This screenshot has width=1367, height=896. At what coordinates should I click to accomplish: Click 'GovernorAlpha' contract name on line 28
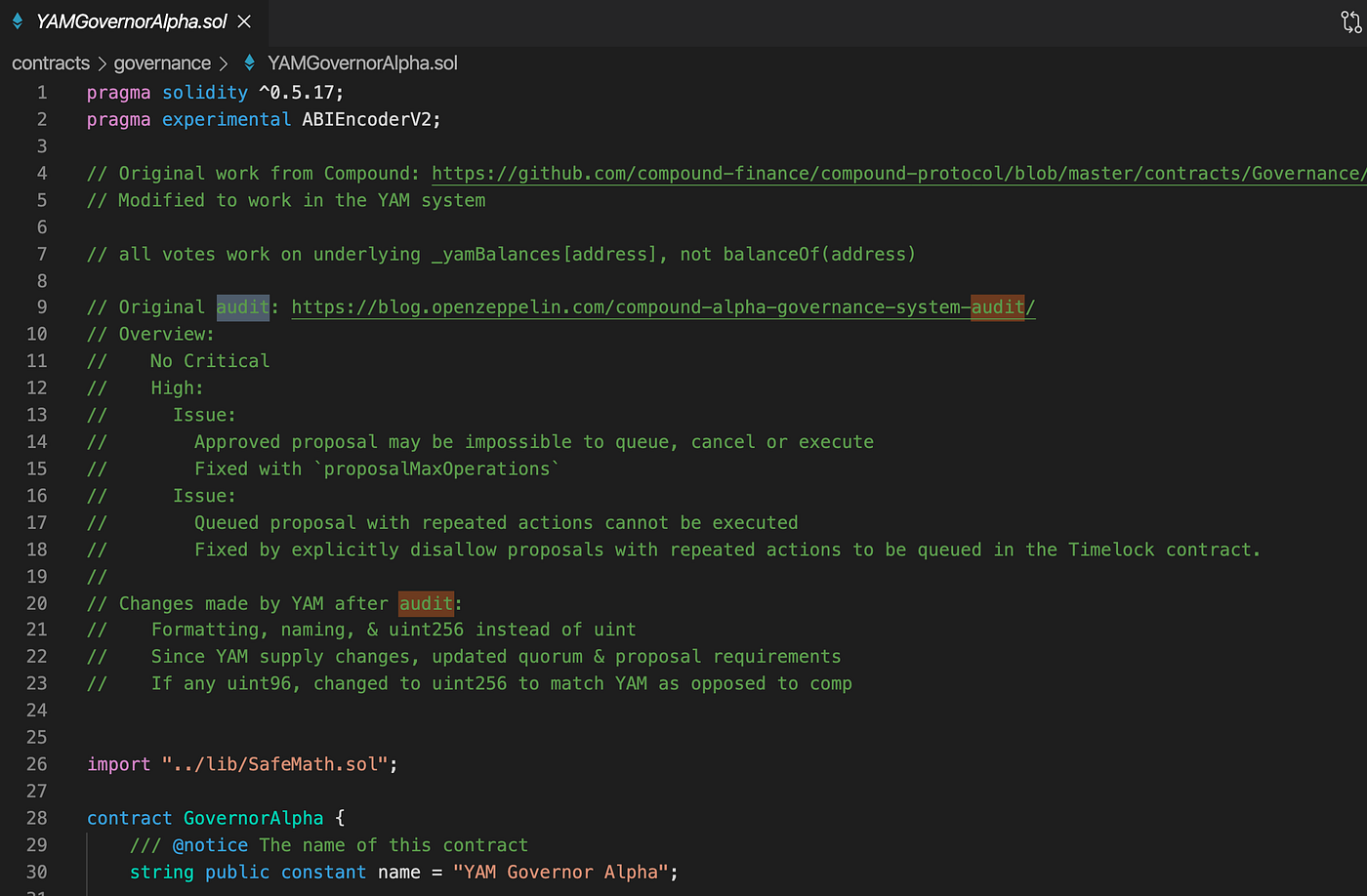click(x=254, y=818)
